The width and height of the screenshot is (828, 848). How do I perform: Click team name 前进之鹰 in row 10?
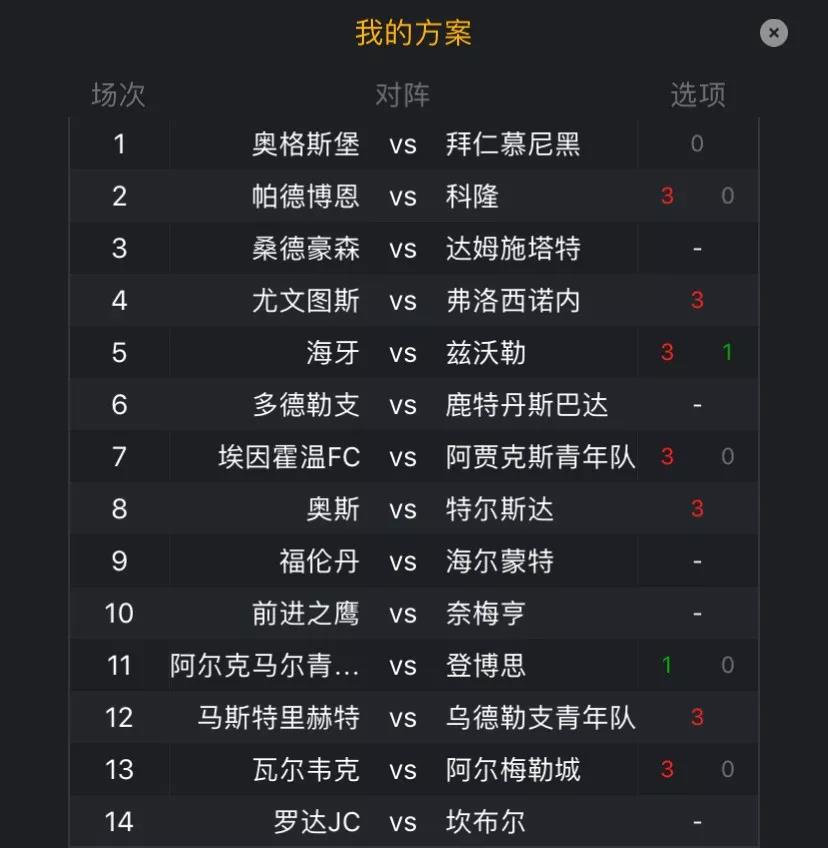point(306,613)
